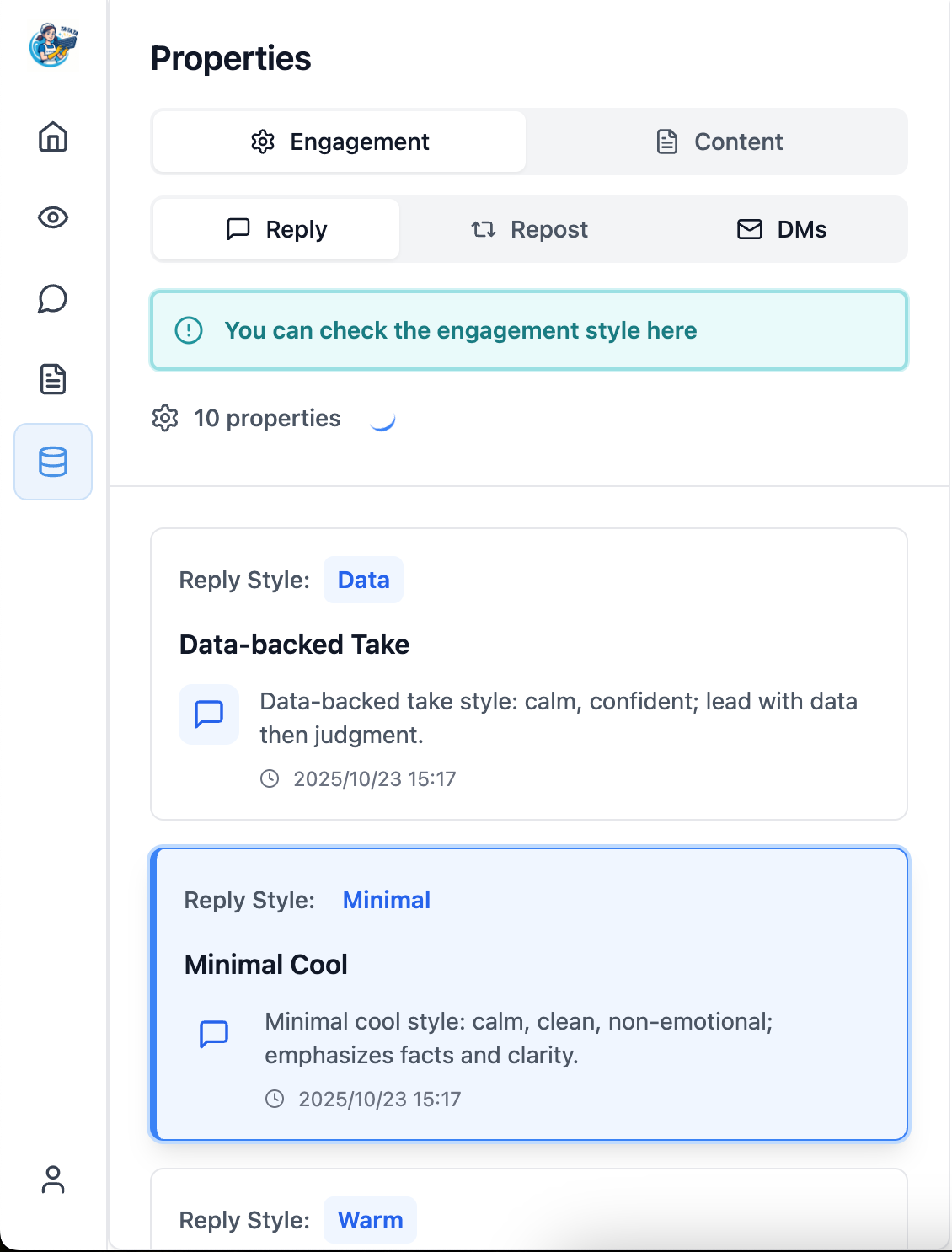The width and height of the screenshot is (952, 1252).
Task: Select the eye preview icon in the sidebar
Action: click(x=52, y=218)
